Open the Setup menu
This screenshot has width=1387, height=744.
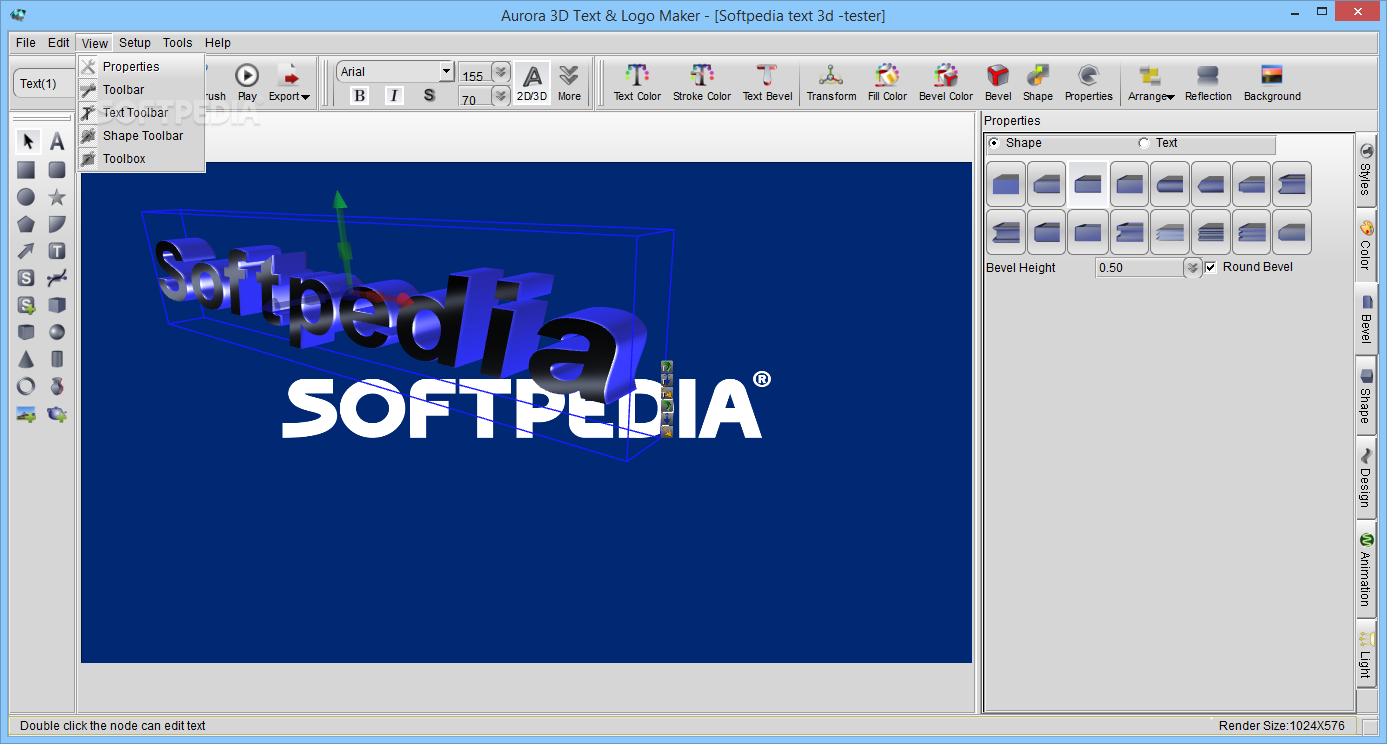[x=135, y=43]
